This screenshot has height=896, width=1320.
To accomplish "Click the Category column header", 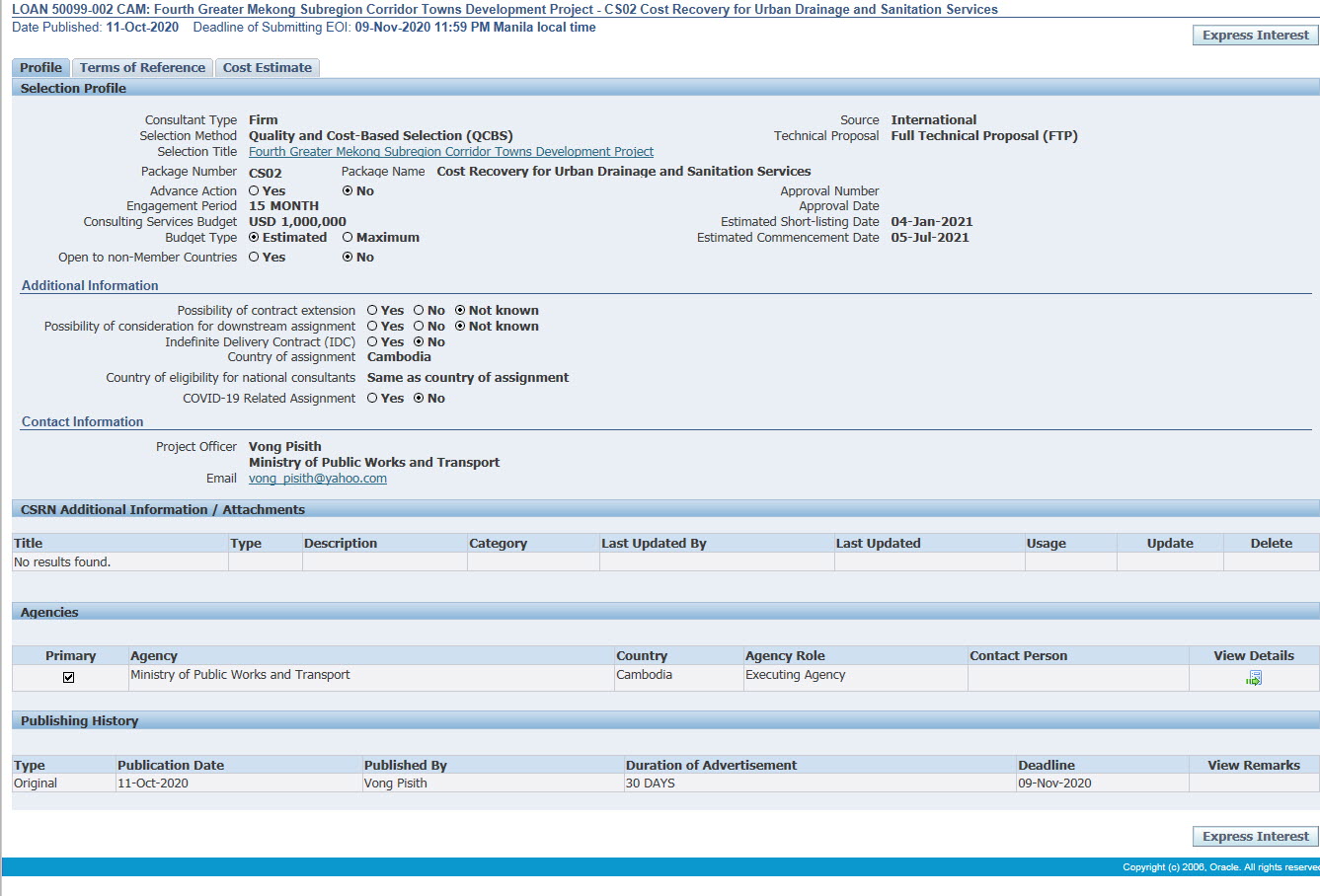I will click(533, 543).
